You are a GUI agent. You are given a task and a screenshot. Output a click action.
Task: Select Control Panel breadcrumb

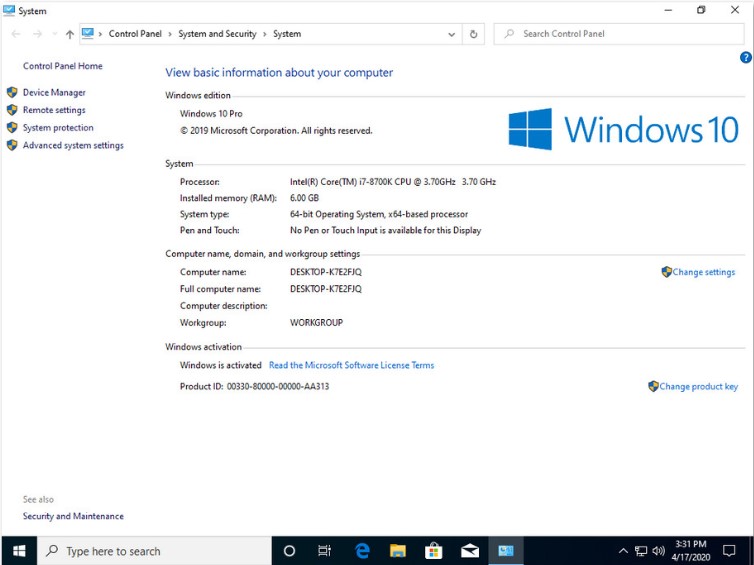pos(135,34)
